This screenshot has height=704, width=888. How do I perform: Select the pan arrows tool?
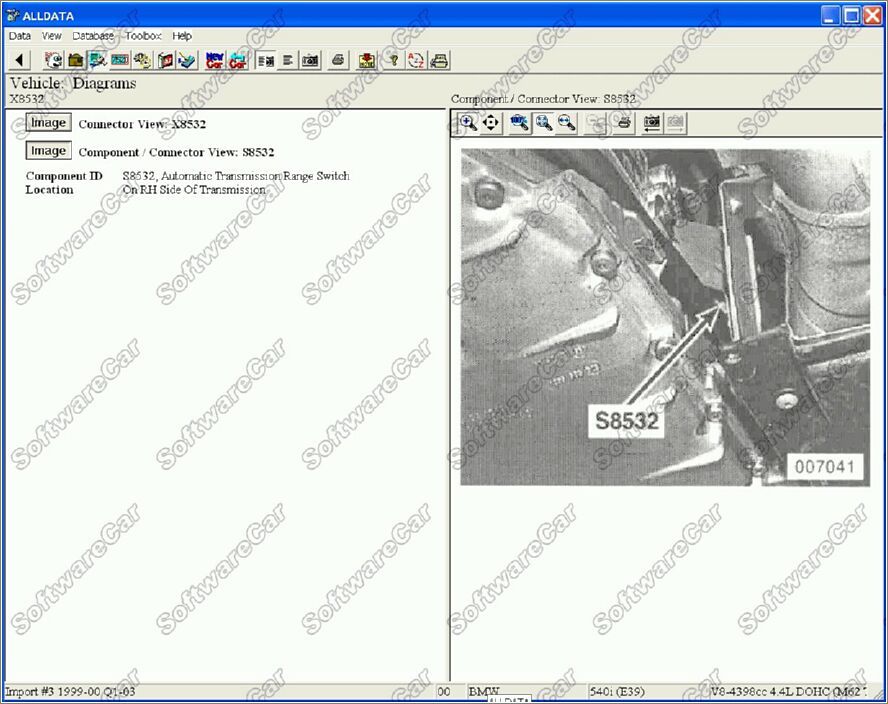491,123
